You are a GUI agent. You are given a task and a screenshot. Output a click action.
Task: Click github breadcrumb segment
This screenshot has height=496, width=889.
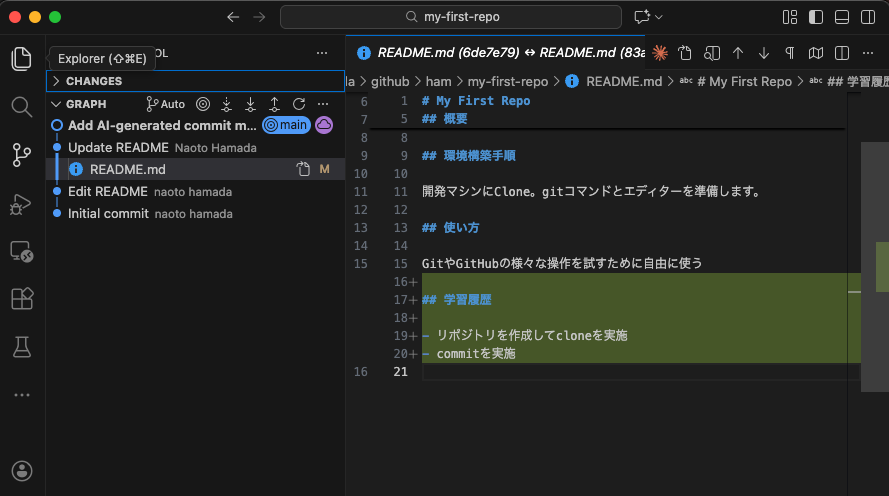(390, 82)
